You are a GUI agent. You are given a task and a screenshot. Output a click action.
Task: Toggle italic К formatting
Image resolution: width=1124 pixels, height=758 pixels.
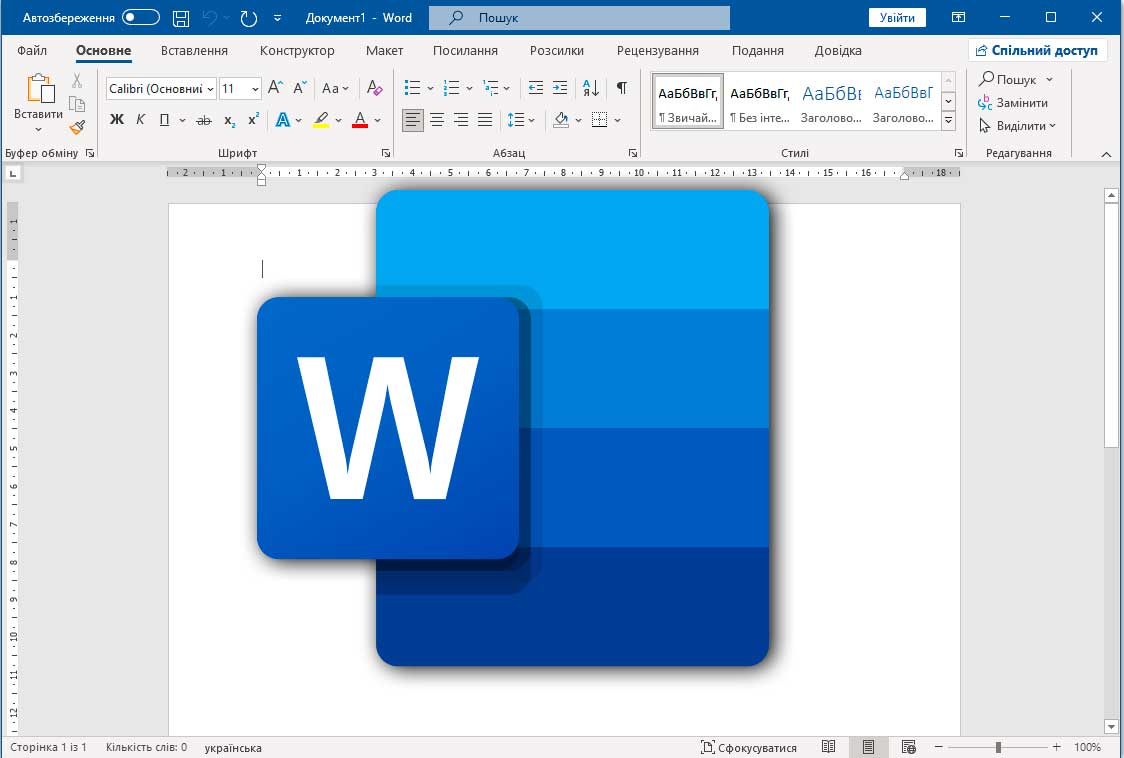pos(140,120)
